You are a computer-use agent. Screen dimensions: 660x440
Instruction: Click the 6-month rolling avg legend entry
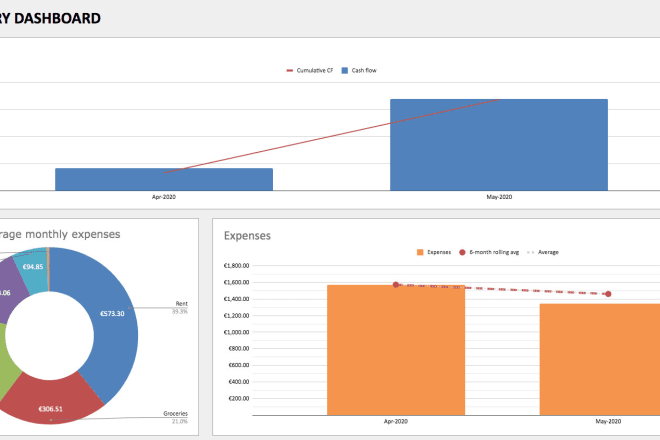click(x=489, y=252)
